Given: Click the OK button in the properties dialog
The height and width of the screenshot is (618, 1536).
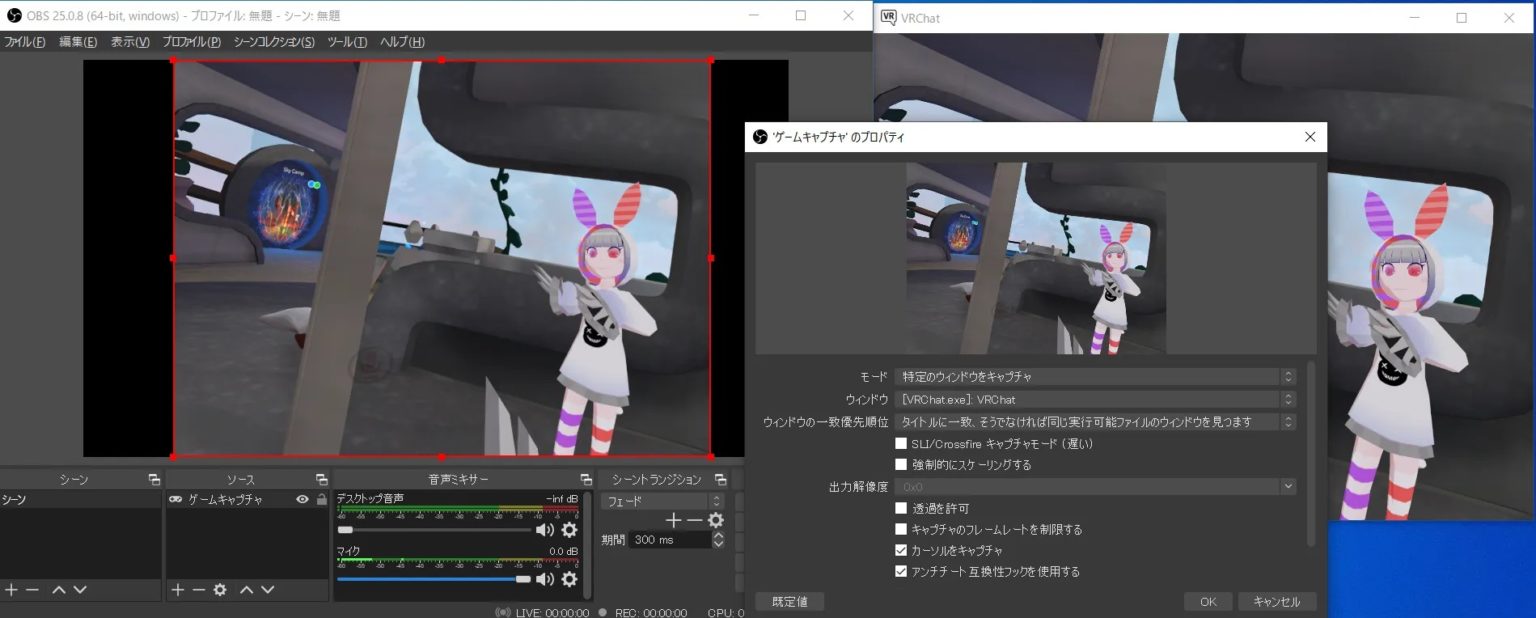Looking at the screenshot, I should pos(1207,601).
